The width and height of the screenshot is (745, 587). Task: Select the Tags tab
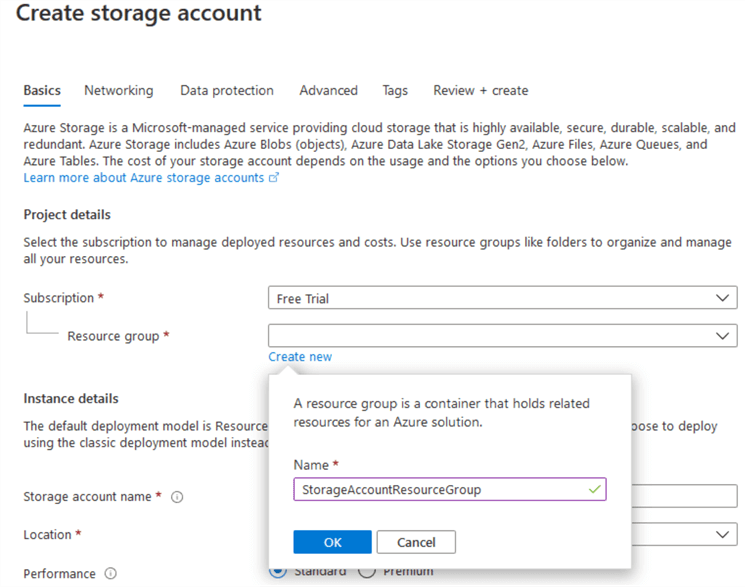coord(395,91)
